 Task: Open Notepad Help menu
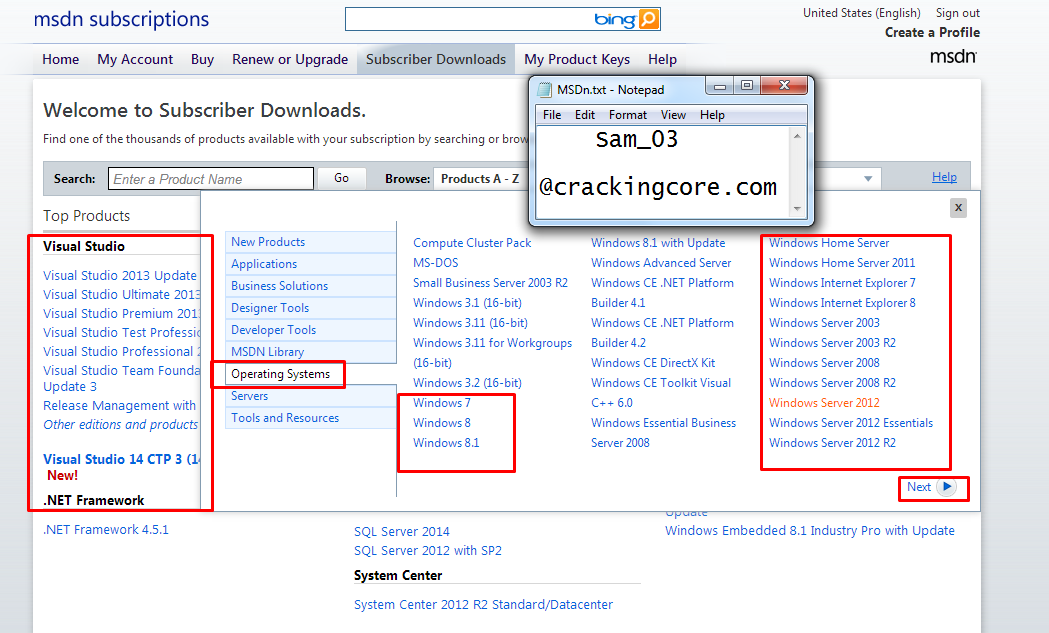click(712, 115)
